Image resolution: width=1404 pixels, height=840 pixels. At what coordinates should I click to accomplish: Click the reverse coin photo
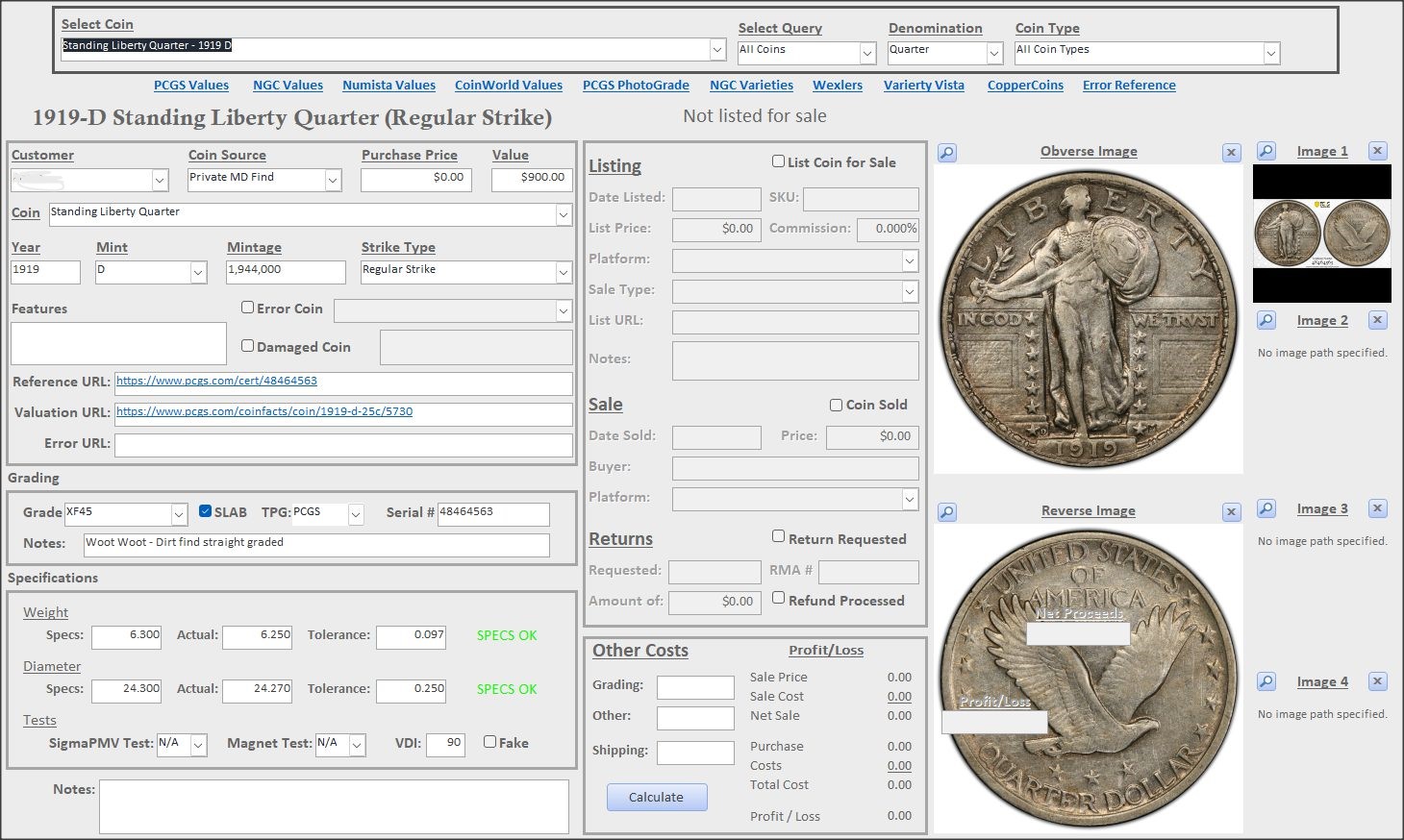click(1089, 679)
